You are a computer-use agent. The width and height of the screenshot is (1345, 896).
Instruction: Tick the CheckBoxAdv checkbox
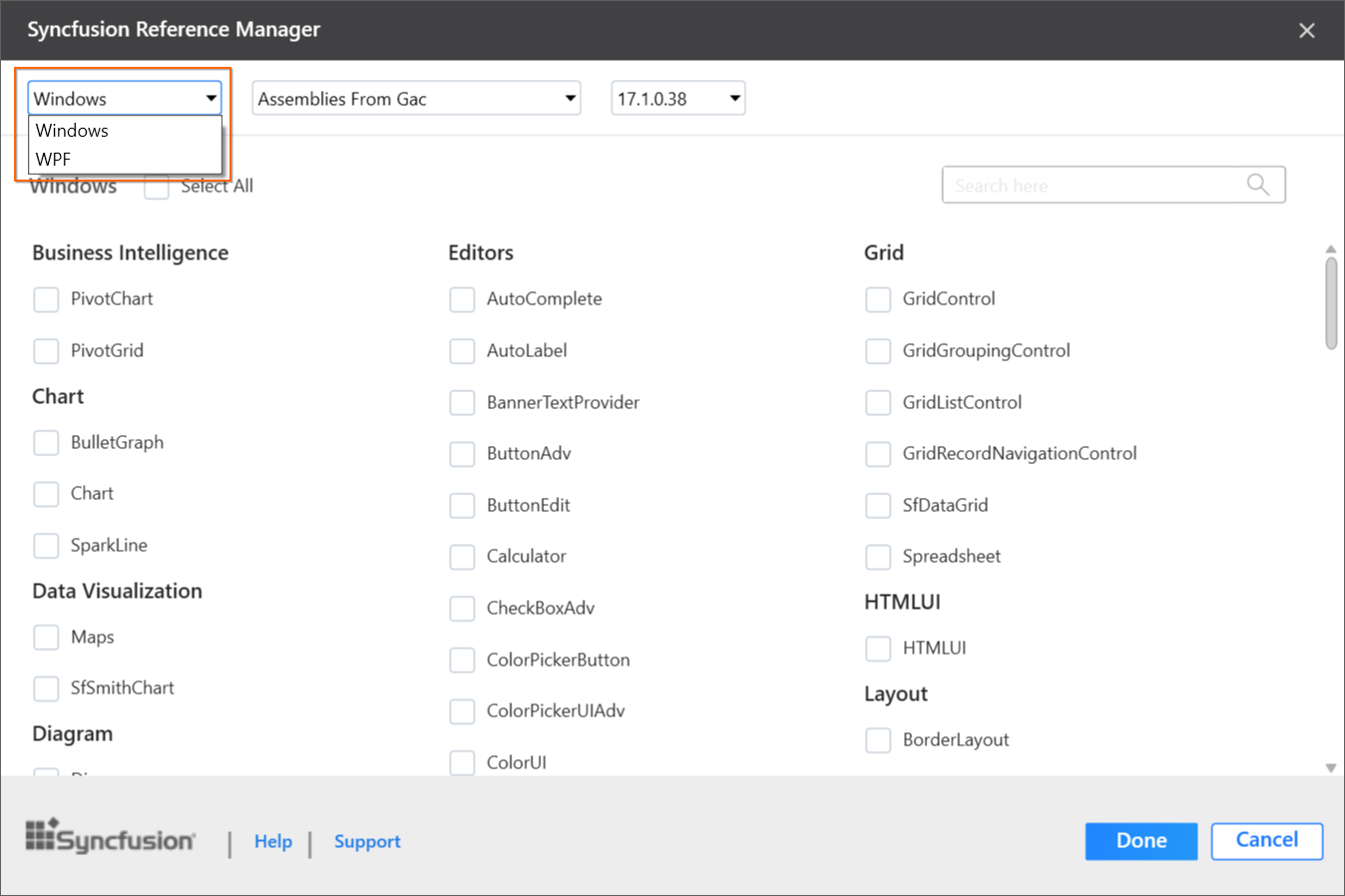click(x=462, y=609)
